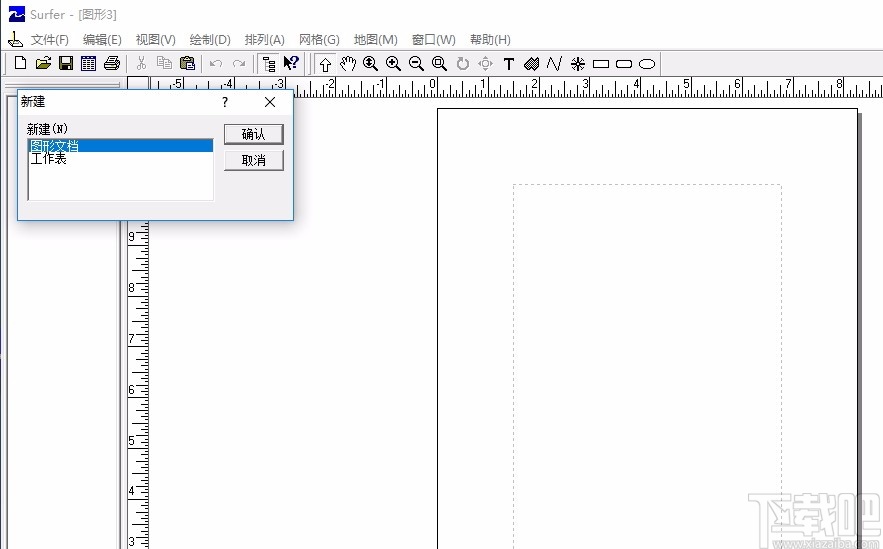
Task: Open the 地图(M) menu
Action: tap(376, 39)
